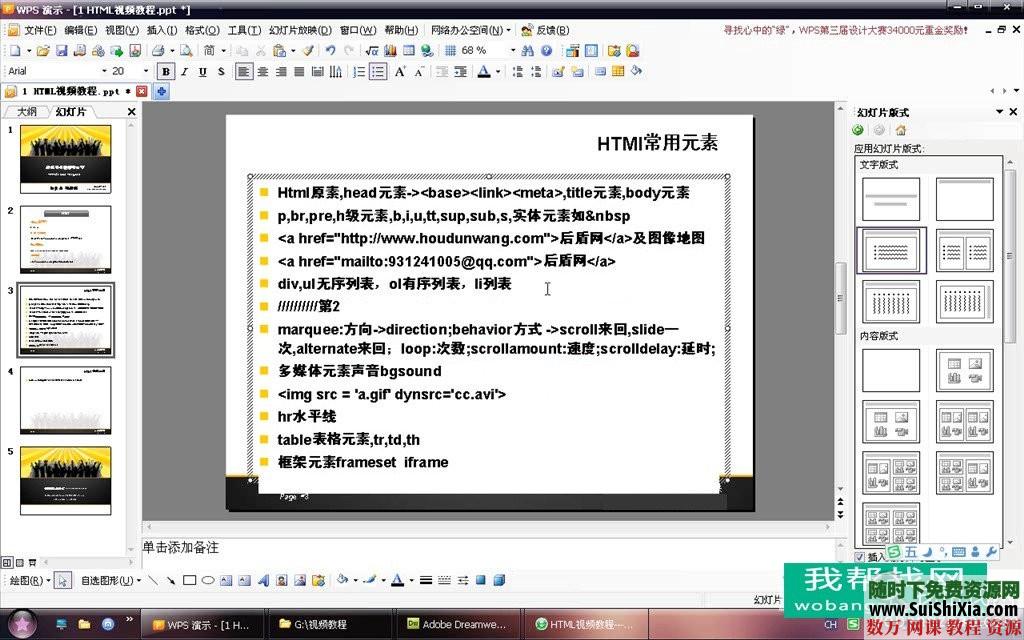This screenshot has height=640, width=1024.
Task: Insert a table from standard toolbar
Action: point(409,50)
